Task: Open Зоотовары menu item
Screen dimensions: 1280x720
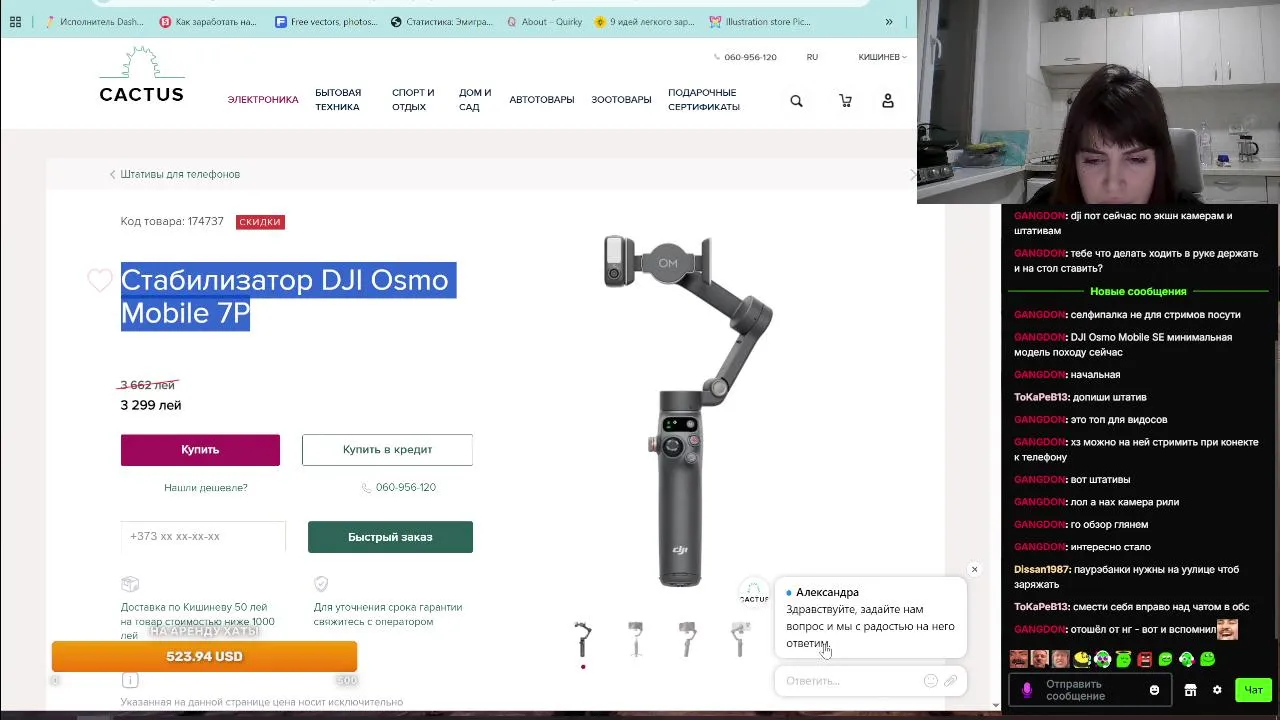Action: [x=621, y=100]
